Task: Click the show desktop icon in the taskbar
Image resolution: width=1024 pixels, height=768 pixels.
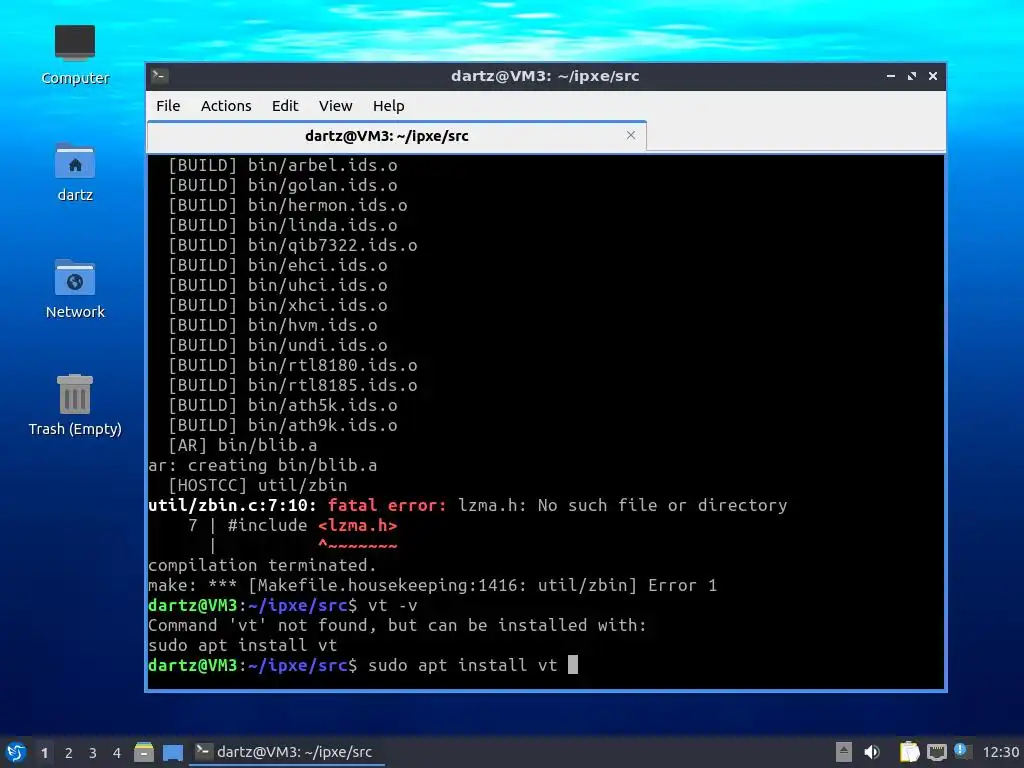Action: coord(172,752)
